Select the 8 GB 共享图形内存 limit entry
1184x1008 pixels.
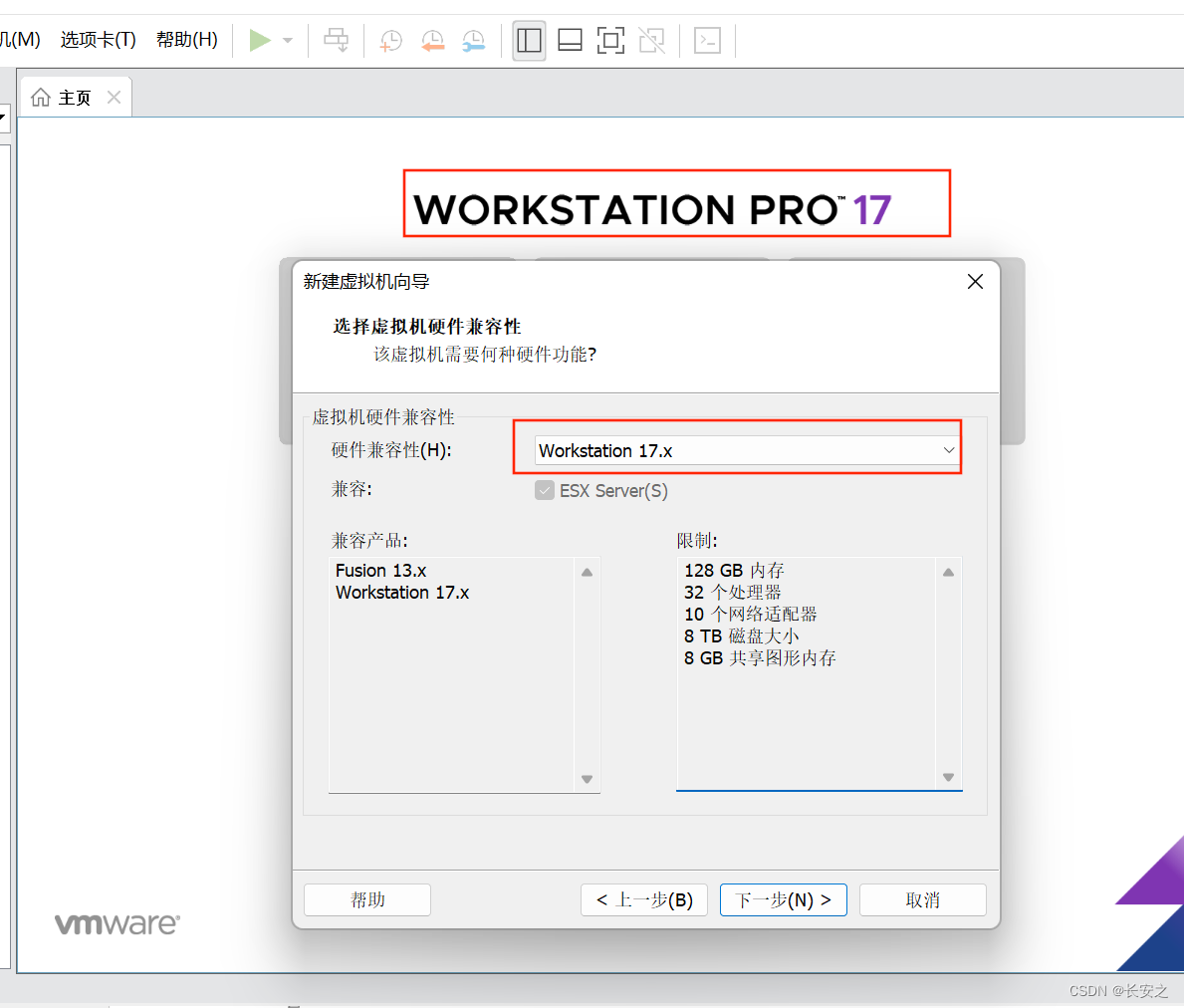pyautogui.click(x=760, y=658)
